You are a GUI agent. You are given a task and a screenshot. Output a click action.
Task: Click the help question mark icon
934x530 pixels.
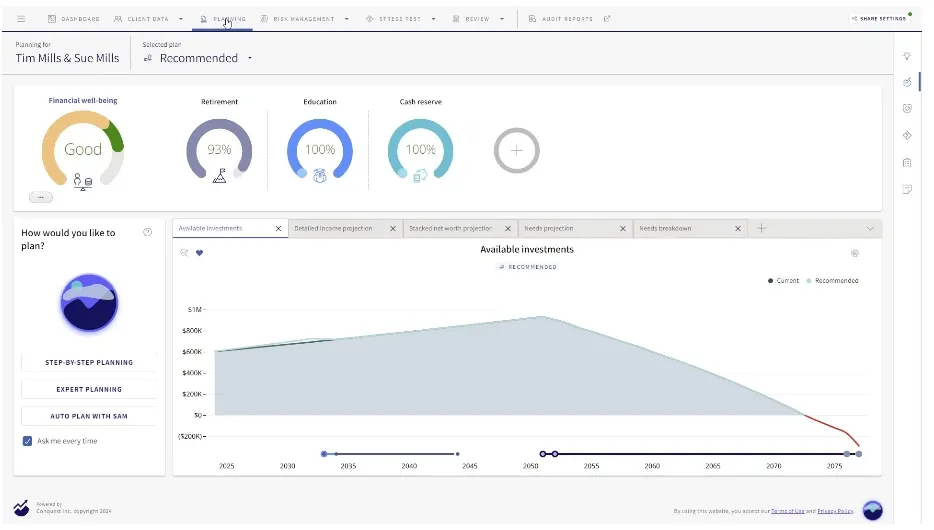coord(148,232)
